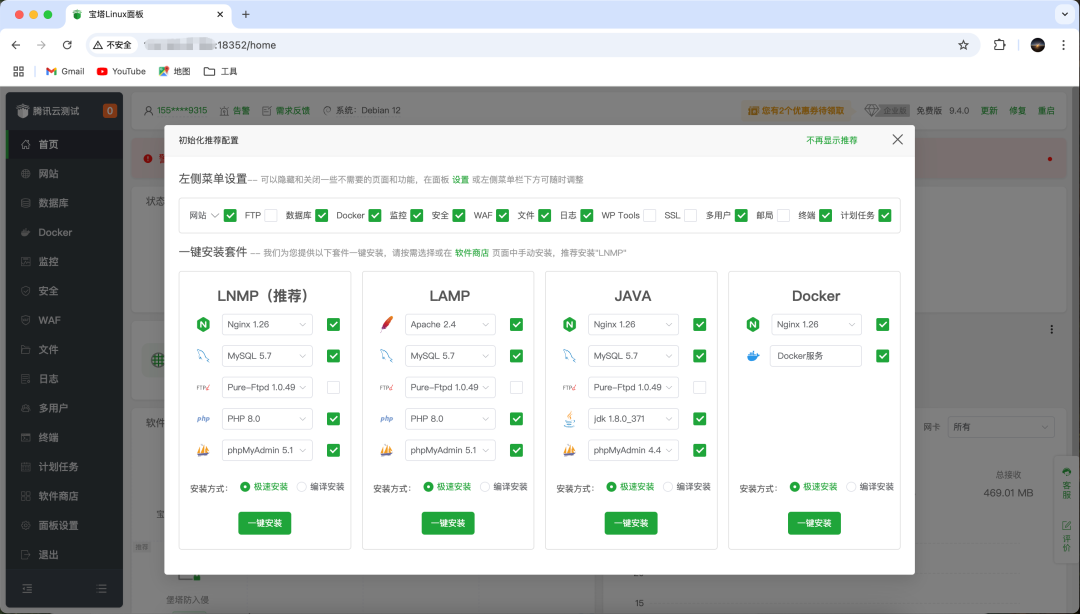The image size is (1080, 614).
Task: Click the Java jdk icon
Action: click(569, 419)
